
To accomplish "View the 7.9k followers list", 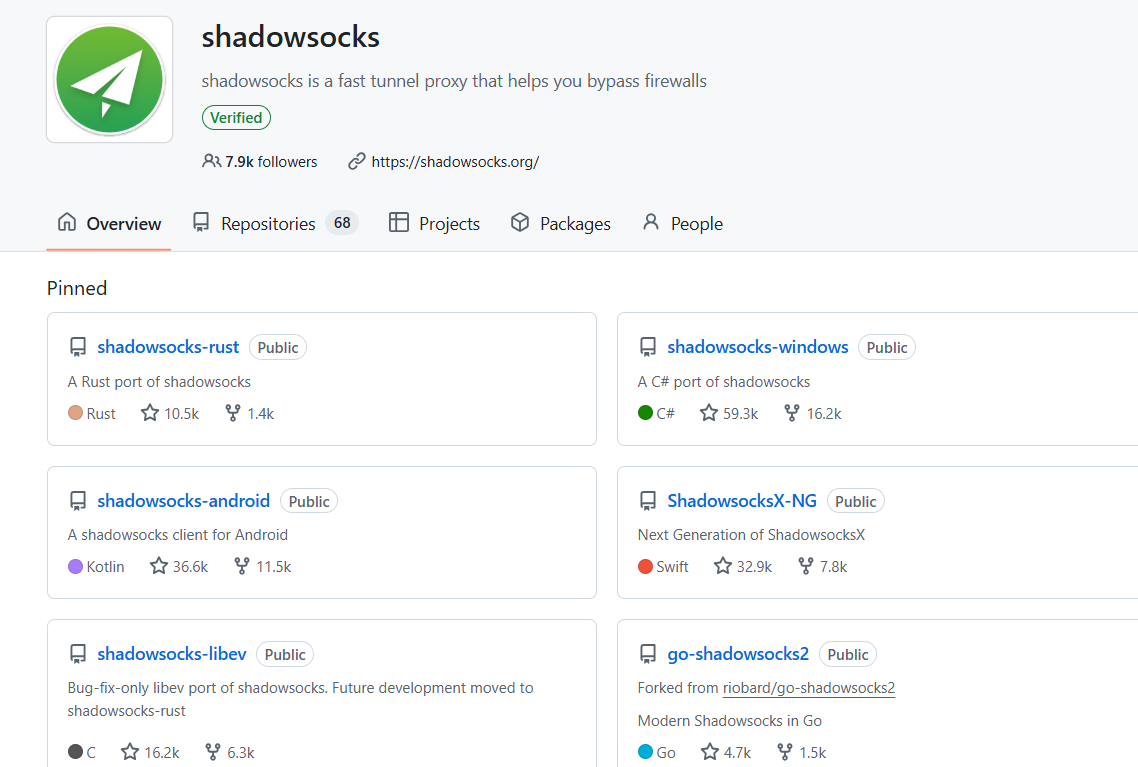I will point(271,162).
